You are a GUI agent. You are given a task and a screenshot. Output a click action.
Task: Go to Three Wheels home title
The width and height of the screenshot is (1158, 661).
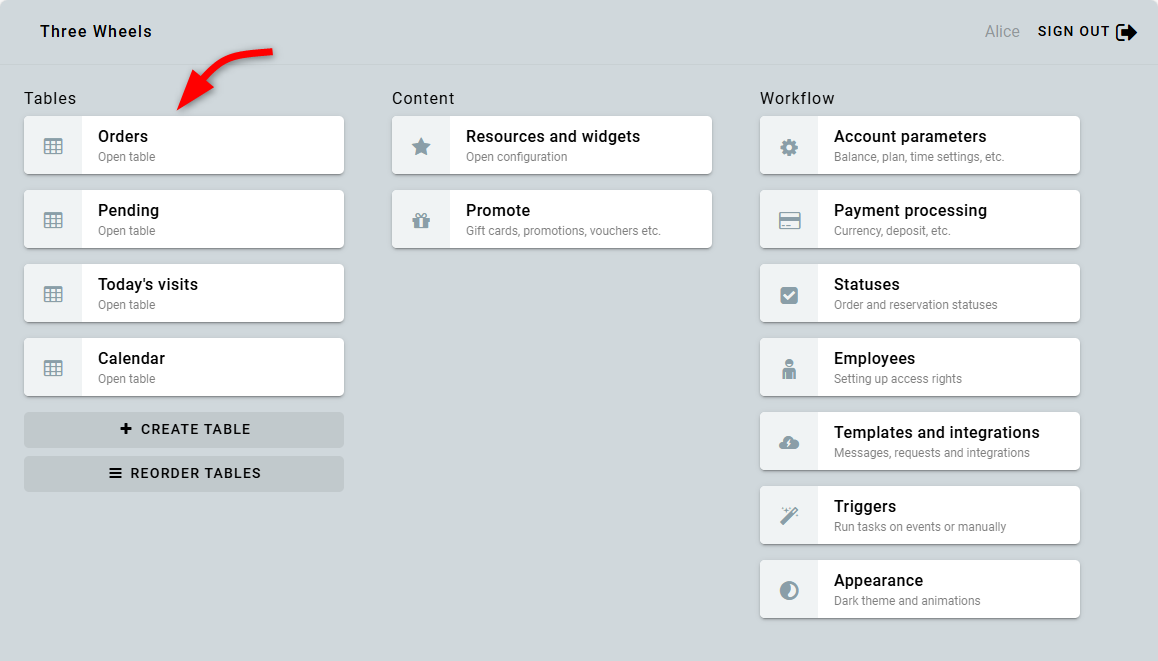tap(96, 32)
